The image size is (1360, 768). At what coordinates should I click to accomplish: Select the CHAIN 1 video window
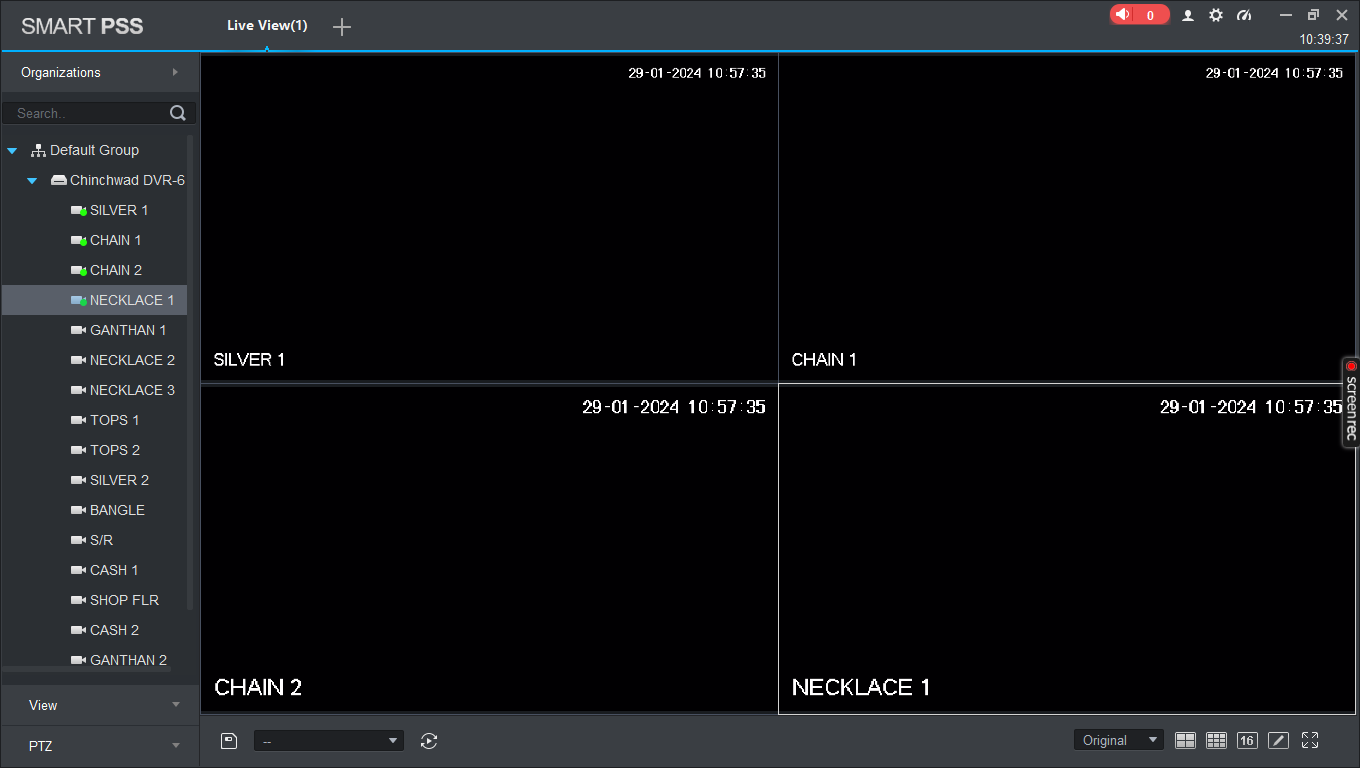1067,217
